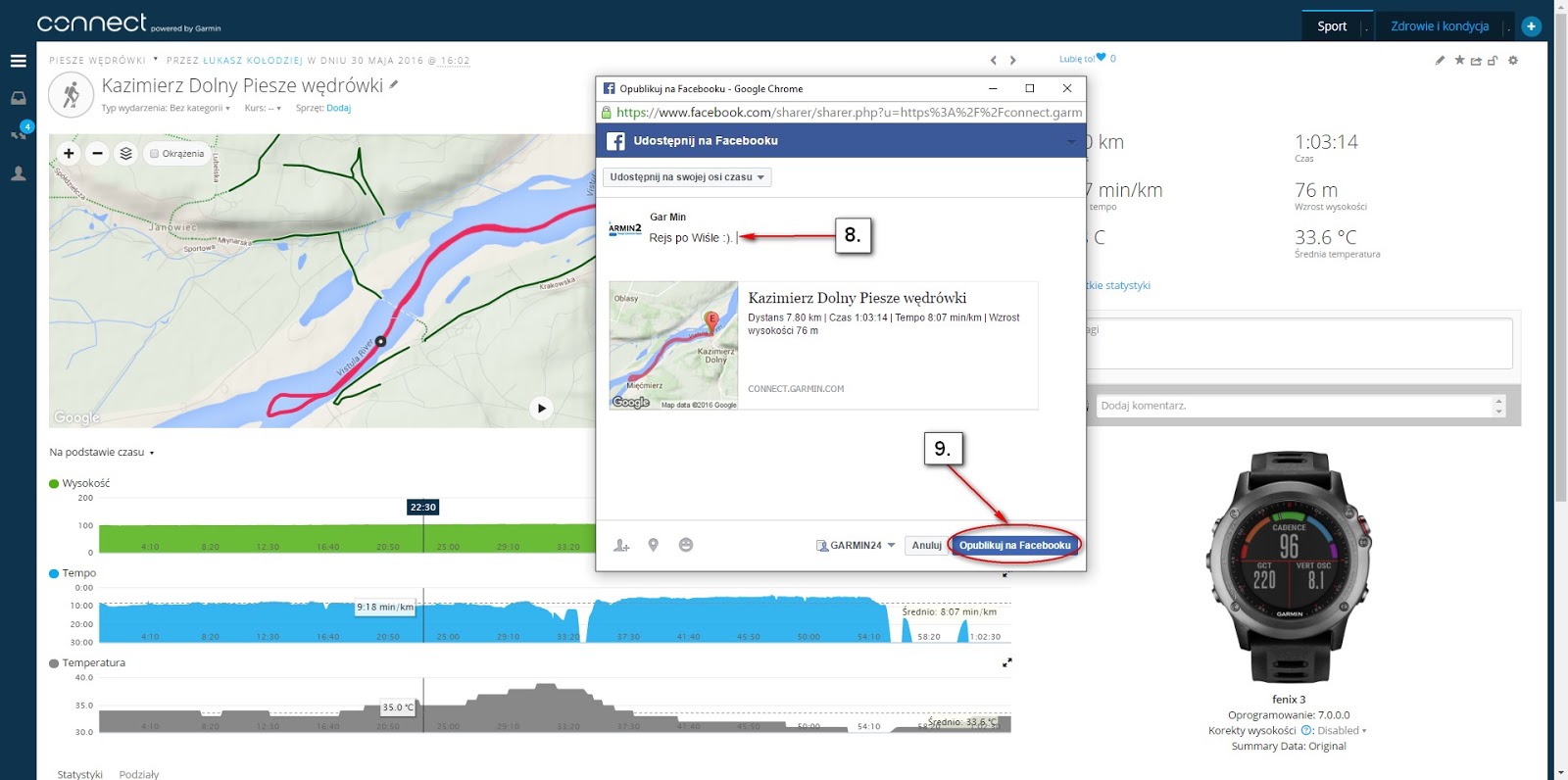Screen dimensions: 1568x780
Task: Open 'Typ wydarzenia: Bez kategorii' dropdown
Action: coord(166,108)
